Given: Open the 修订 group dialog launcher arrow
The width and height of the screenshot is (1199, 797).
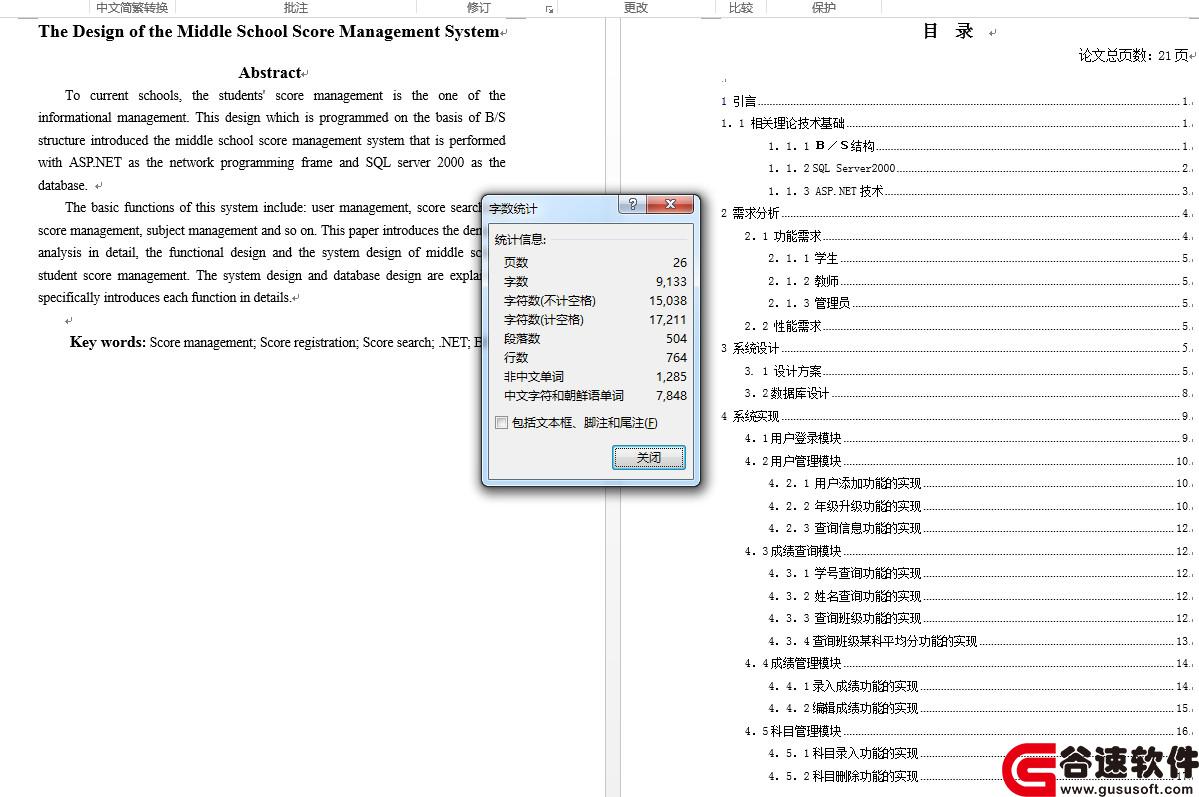Looking at the screenshot, I should pos(549,9).
